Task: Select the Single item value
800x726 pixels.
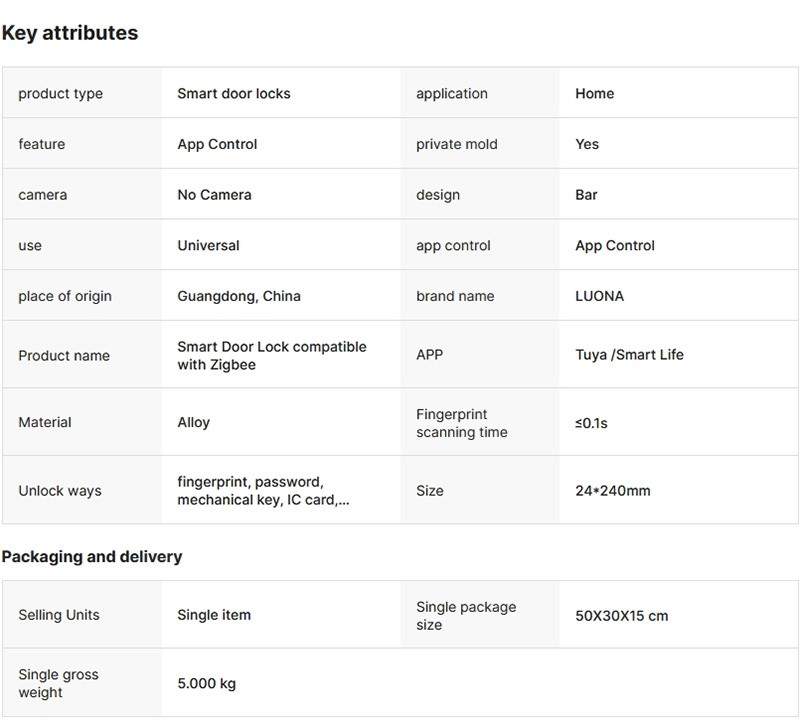Action: pyautogui.click(x=214, y=615)
